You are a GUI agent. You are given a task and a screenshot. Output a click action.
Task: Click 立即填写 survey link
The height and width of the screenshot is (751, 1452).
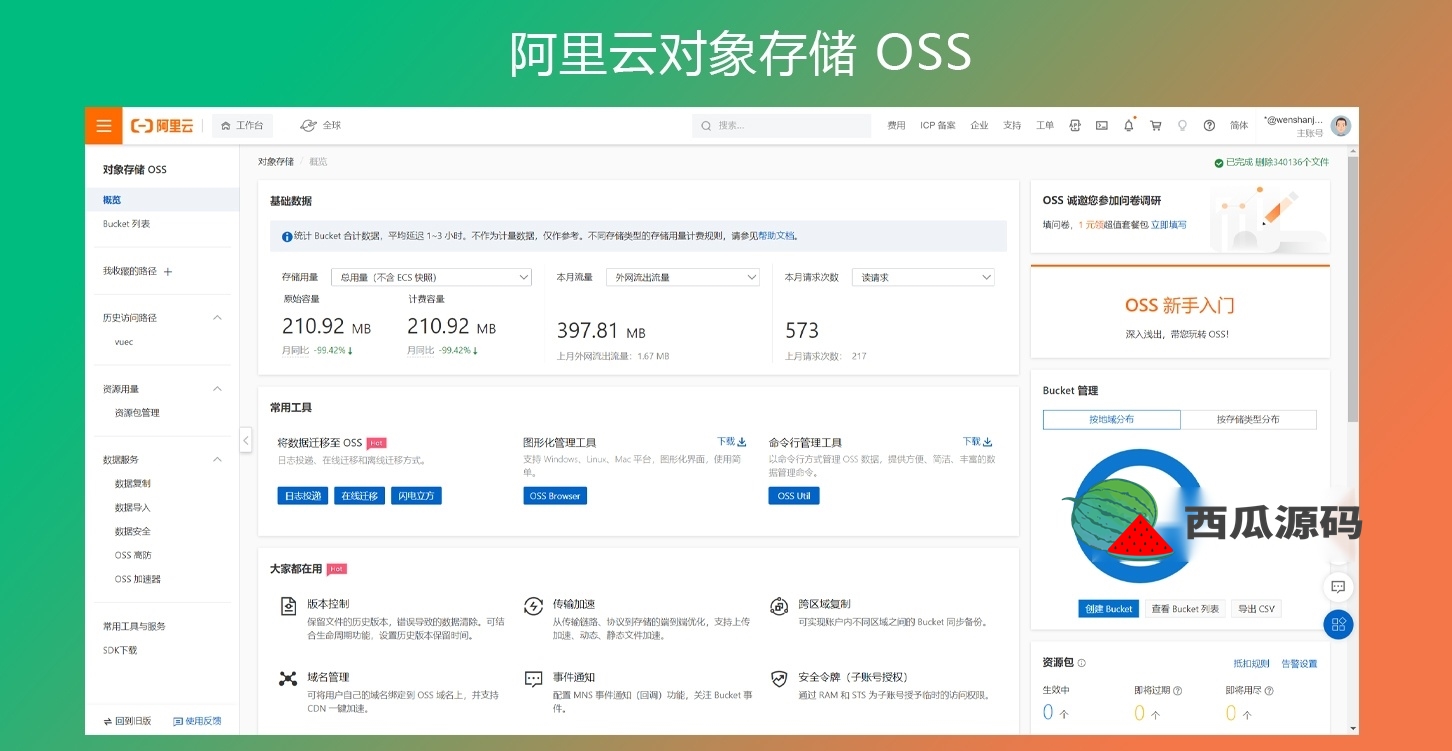1169,225
